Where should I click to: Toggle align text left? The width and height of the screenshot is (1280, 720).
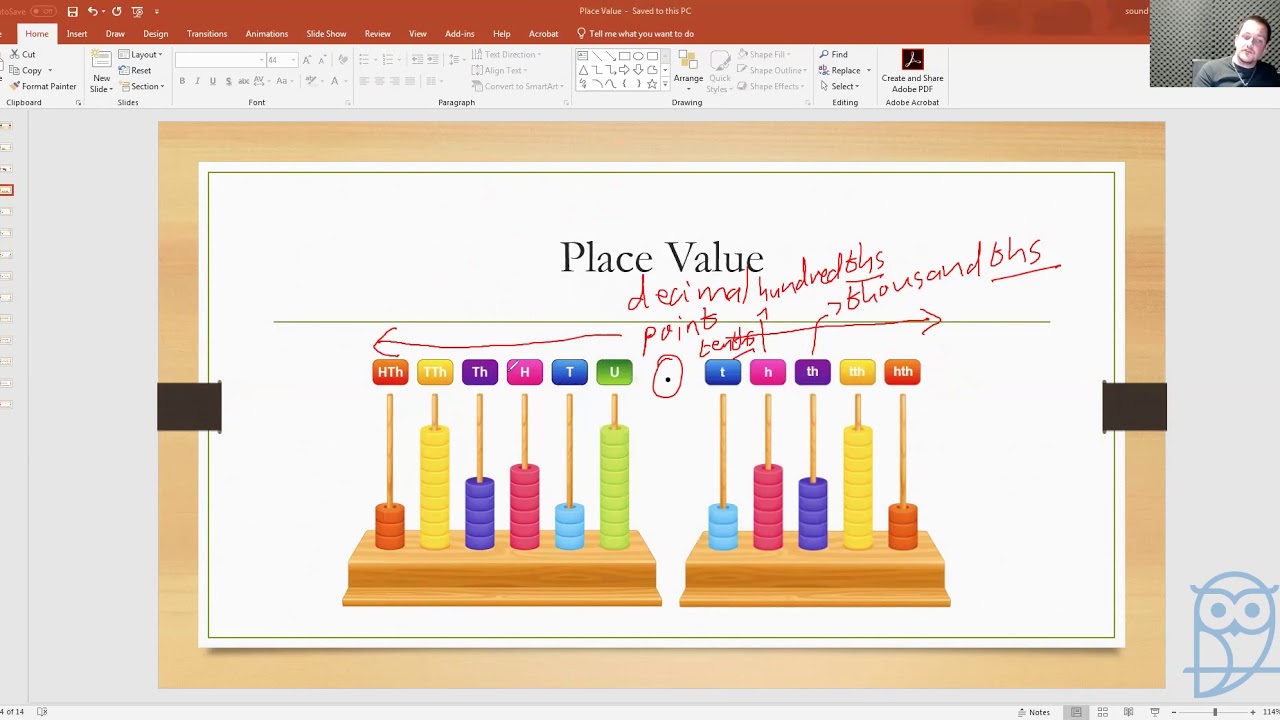(364, 81)
